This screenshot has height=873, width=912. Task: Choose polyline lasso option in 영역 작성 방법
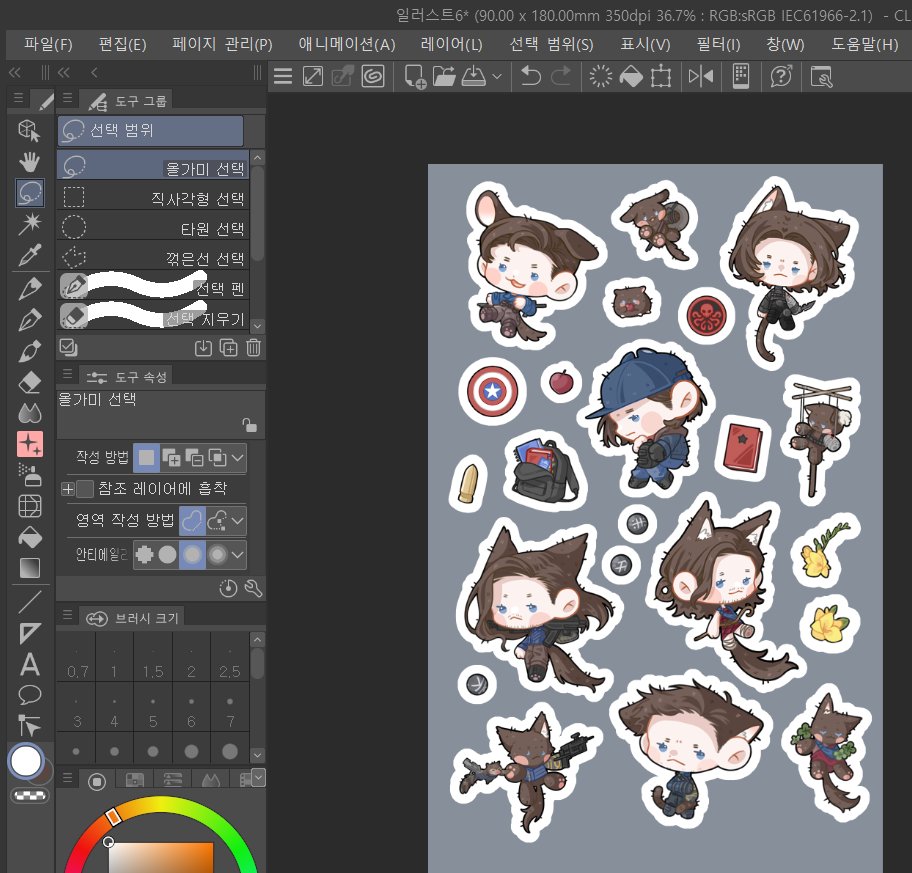pyautogui.click(x=218, y=521)
